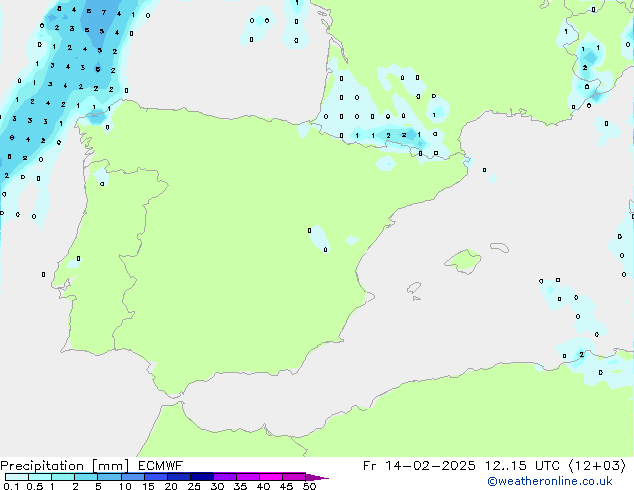This screenshot has height=490, width=634.
Task: Select the 0.5–1 mm legend color box
Action: click(40, 477)
